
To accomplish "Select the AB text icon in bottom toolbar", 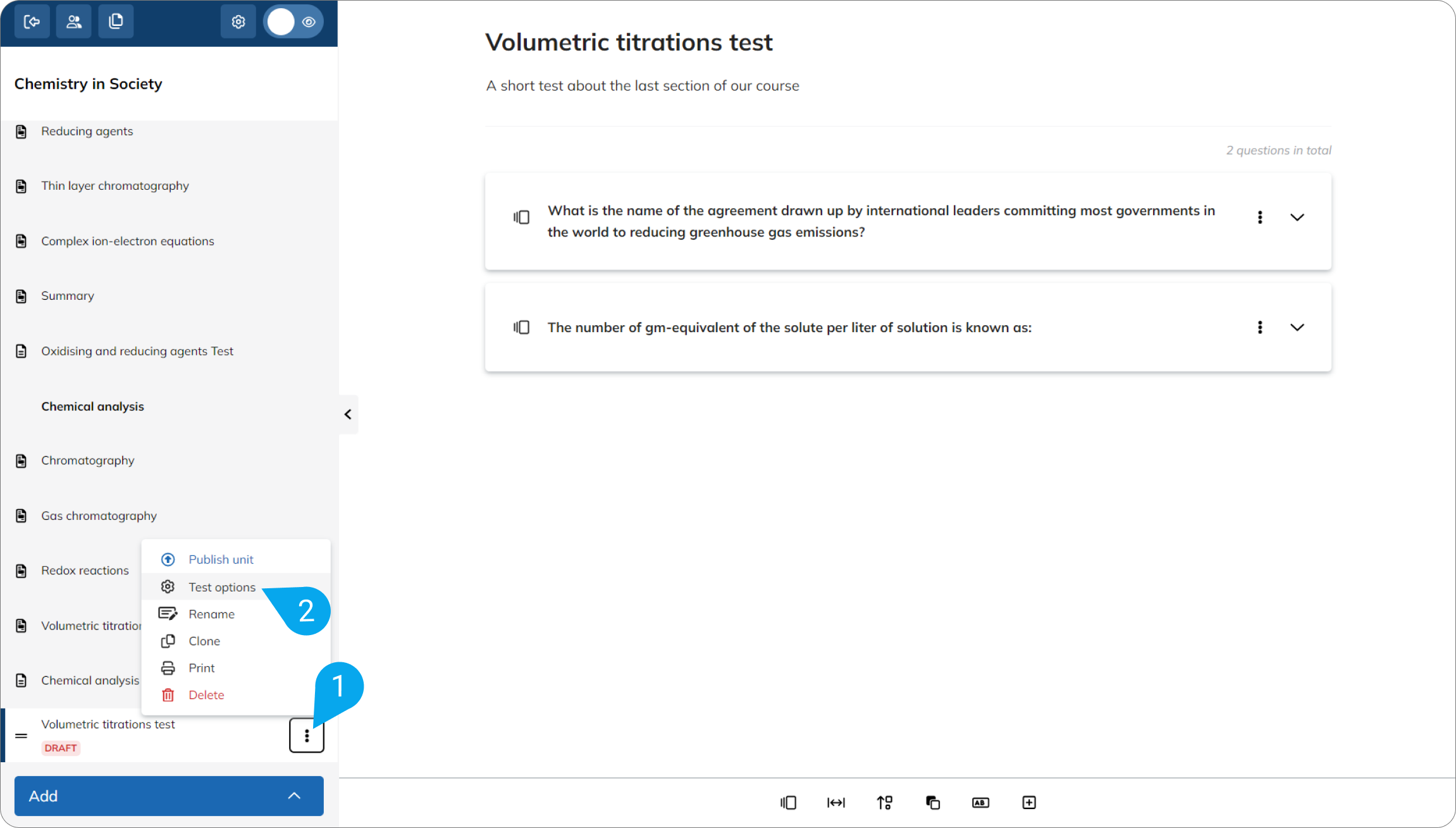I will coord(980,803).
